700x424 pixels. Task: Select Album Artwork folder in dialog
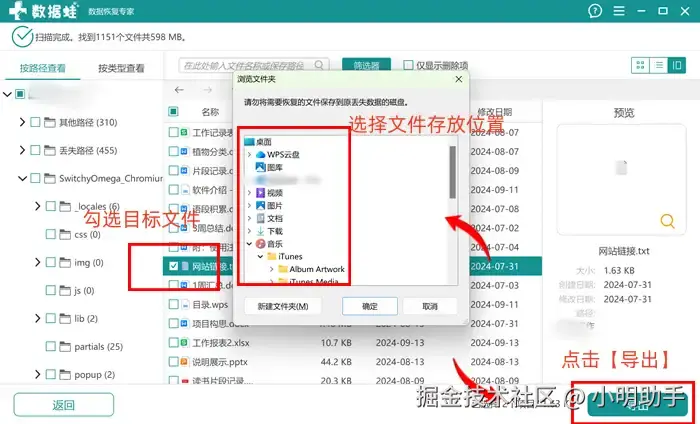311,269
